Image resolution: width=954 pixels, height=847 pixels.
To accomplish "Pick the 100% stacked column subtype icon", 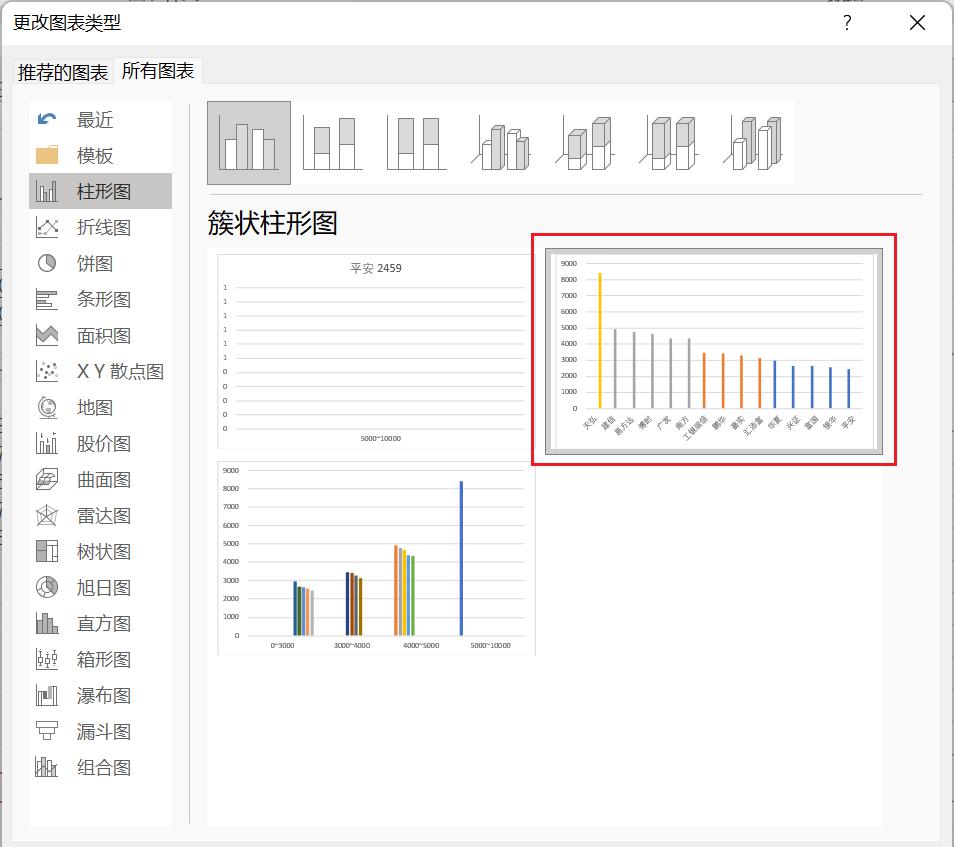I will click(417, 143).
